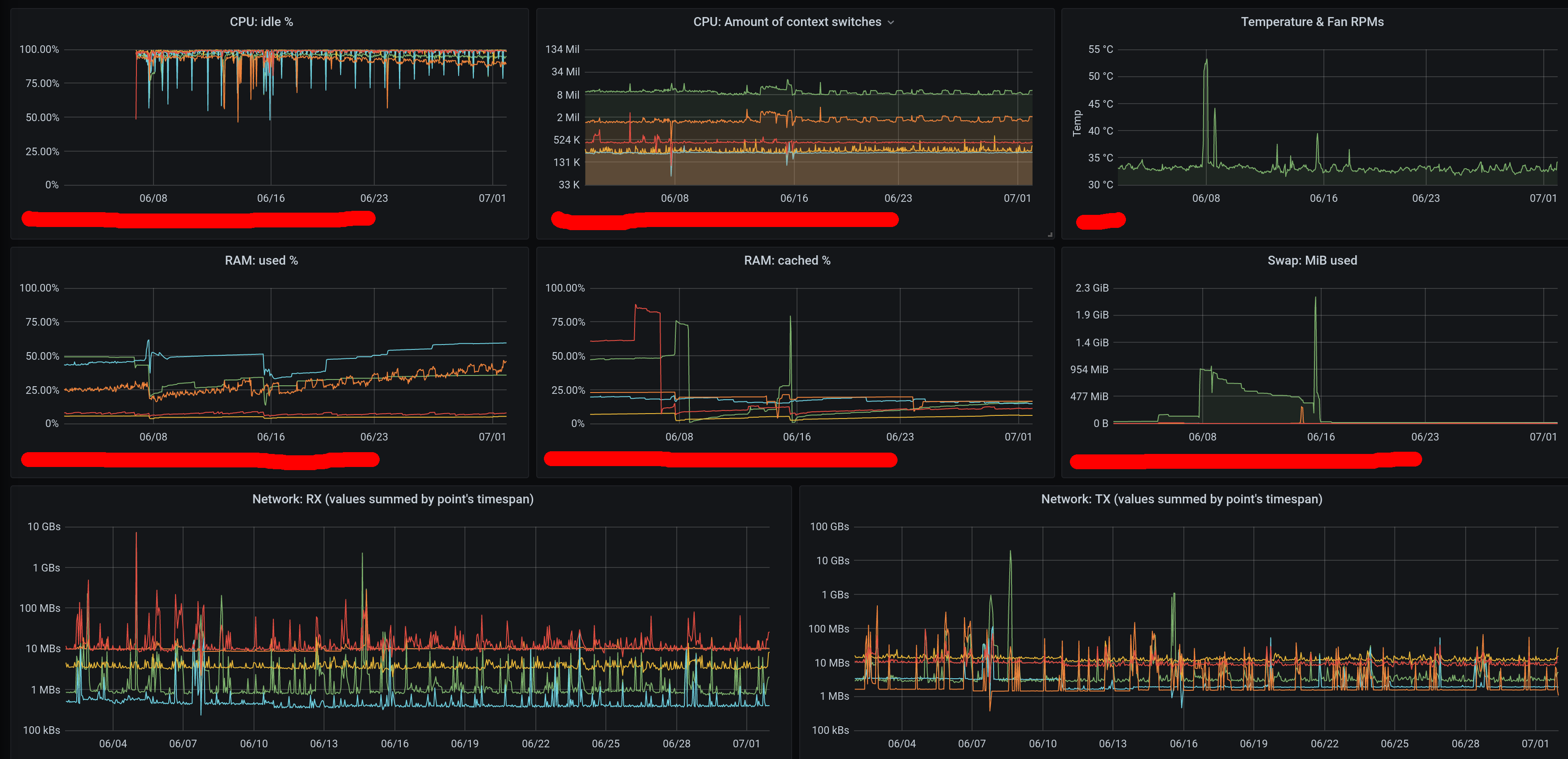Click the rotated Temp axis label
The image size is (1568, 759).
coord(1077,123)
